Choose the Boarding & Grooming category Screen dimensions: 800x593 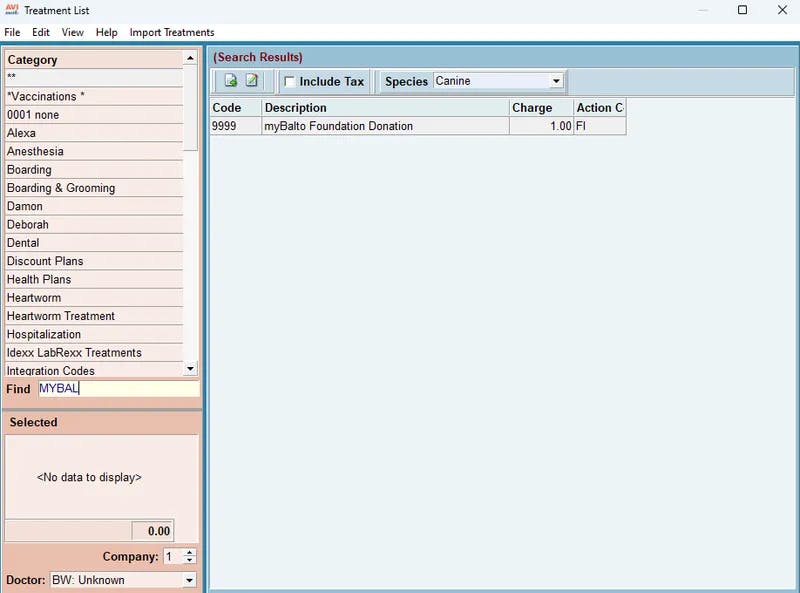(94, 188)
